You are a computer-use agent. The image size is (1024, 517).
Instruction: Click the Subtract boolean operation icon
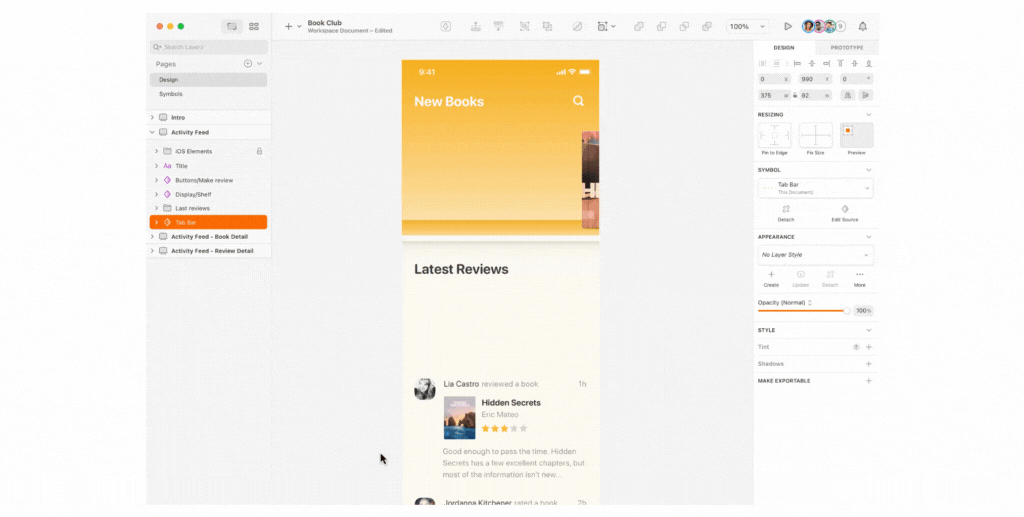coord(662,27)
